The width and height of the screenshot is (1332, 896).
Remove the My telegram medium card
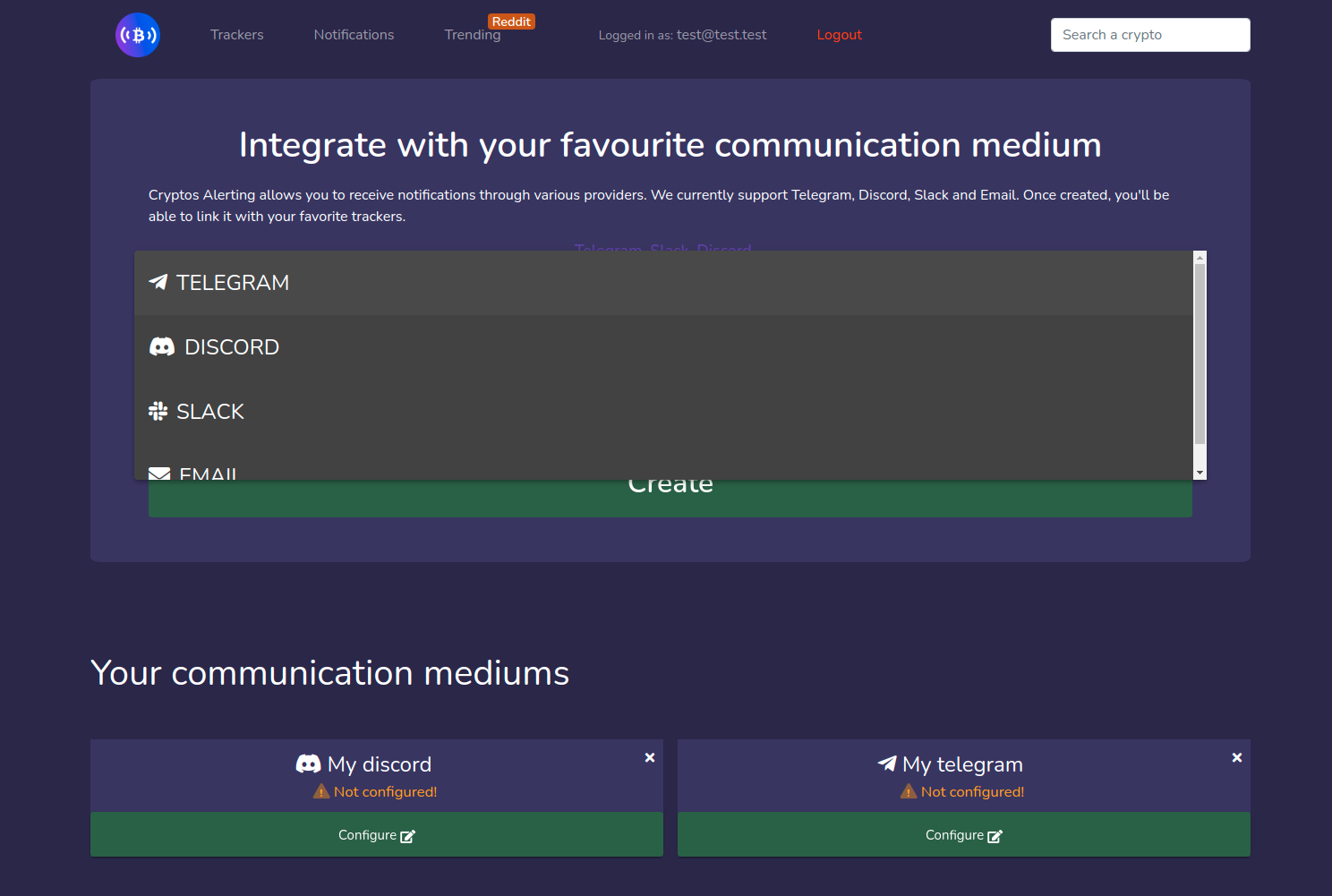(1237, 757)
